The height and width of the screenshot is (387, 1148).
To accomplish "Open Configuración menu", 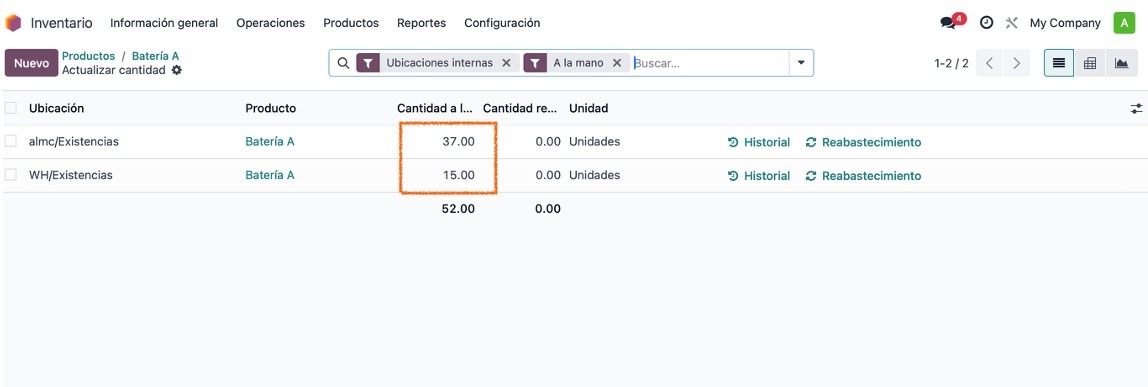I will click(x=502, y=23).
